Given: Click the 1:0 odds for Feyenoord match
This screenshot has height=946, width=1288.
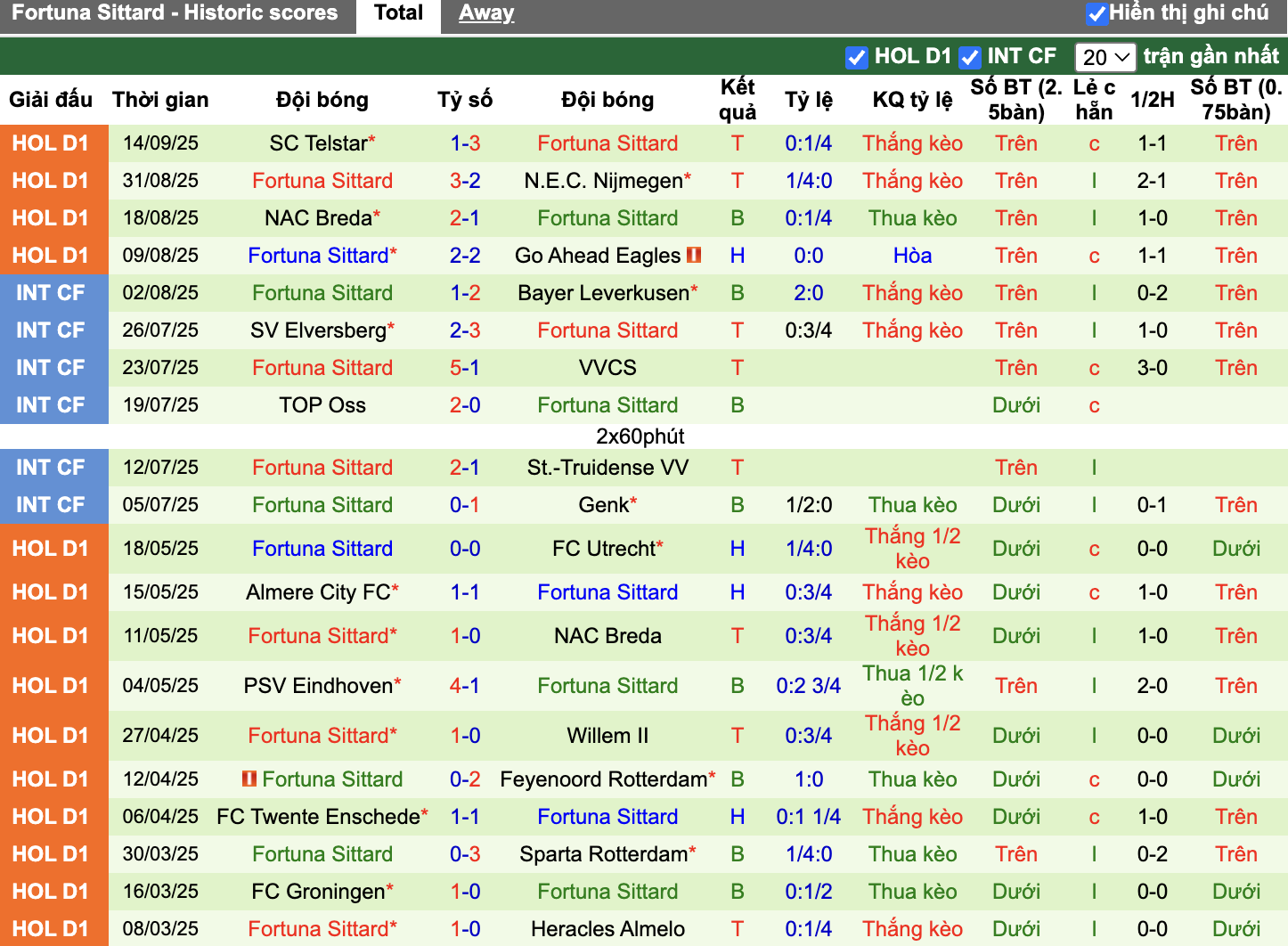Looking at the screenshot, I should (809, 779).
